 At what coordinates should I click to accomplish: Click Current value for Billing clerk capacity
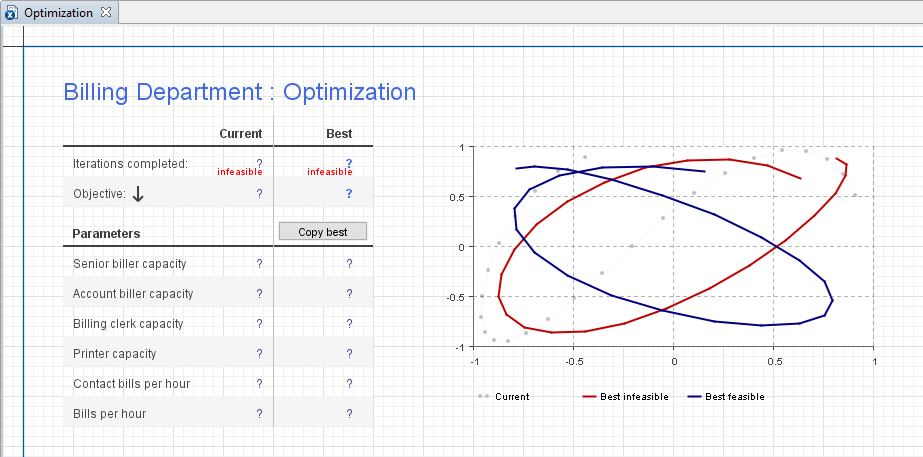click(260, 324)
